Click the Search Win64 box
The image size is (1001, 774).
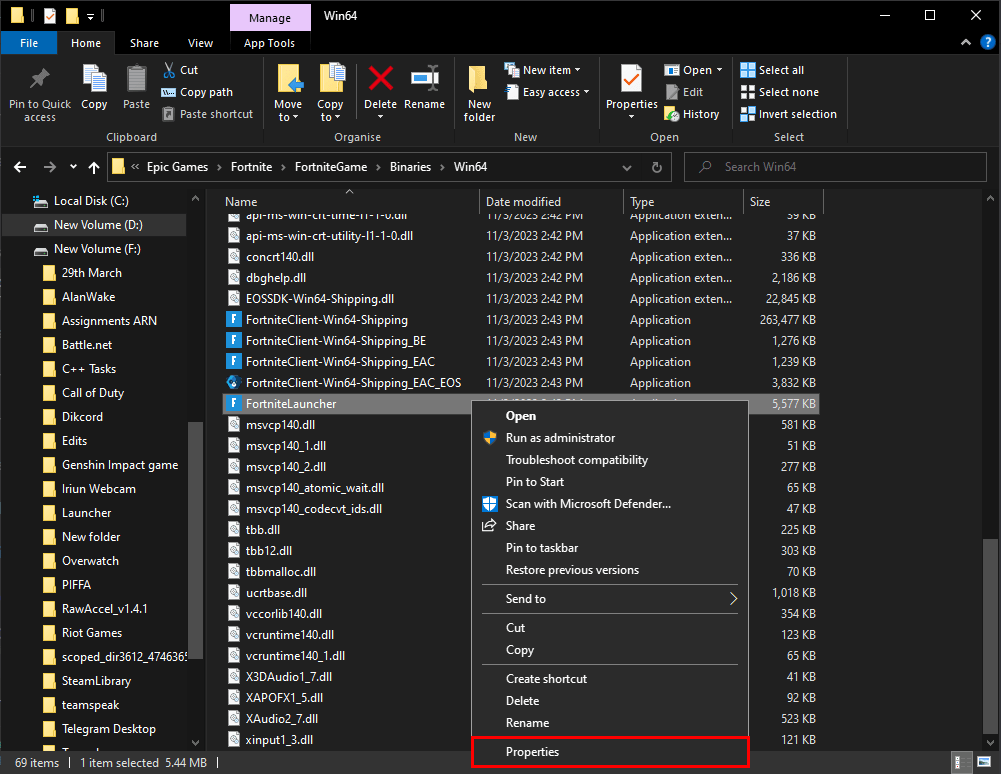tap(835, 167)
